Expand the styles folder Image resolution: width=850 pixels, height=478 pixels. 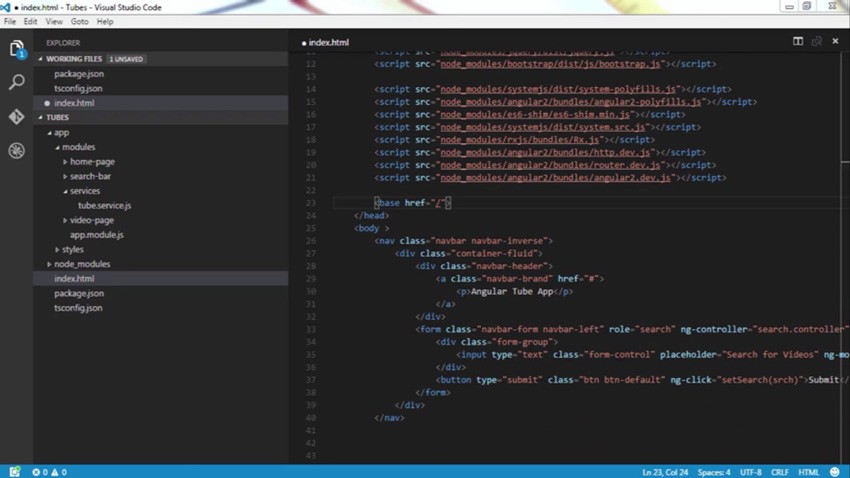57,249
